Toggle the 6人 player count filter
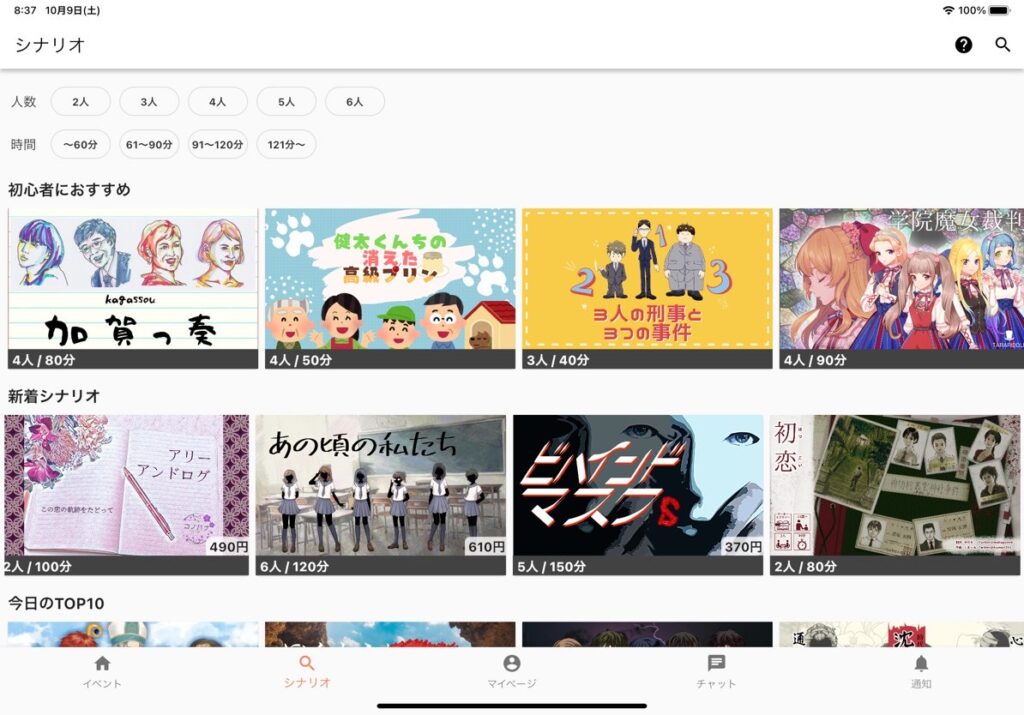This screenshot has width=1024, height=715. point(355,102)
